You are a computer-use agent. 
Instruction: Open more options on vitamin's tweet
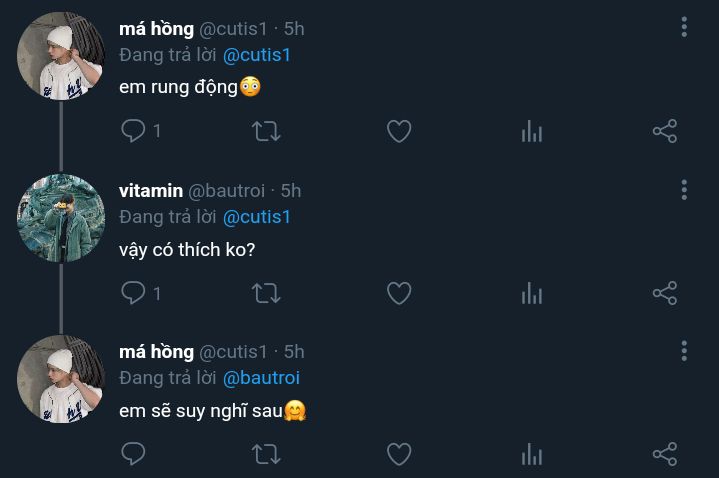pyautogui.click(x=684, y=189)
